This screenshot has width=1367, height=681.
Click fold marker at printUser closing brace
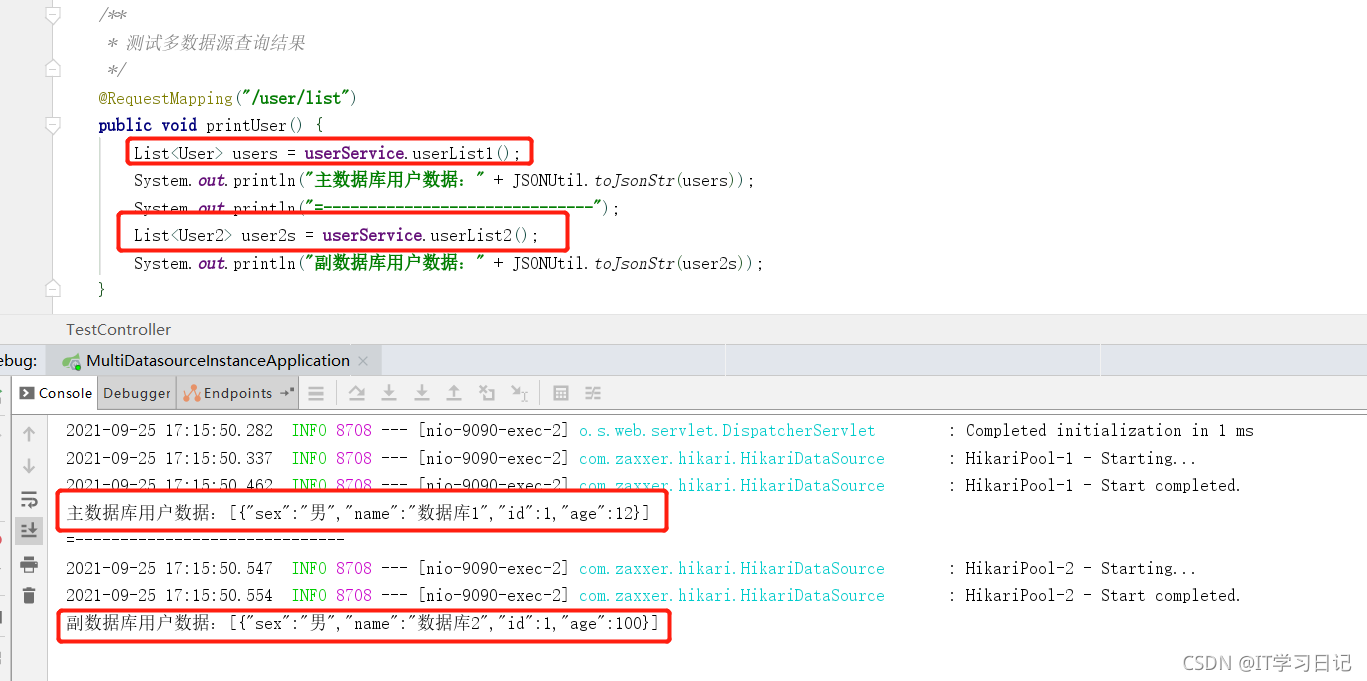53,289
